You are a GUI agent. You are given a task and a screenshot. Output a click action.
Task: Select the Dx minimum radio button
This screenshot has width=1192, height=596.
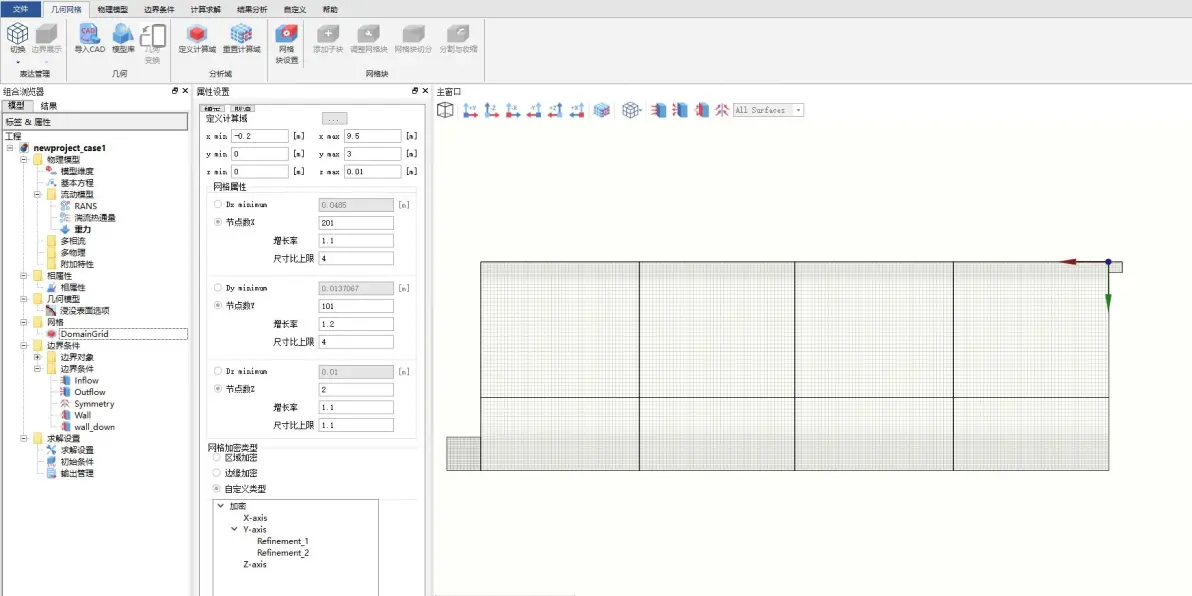[218, 204]
